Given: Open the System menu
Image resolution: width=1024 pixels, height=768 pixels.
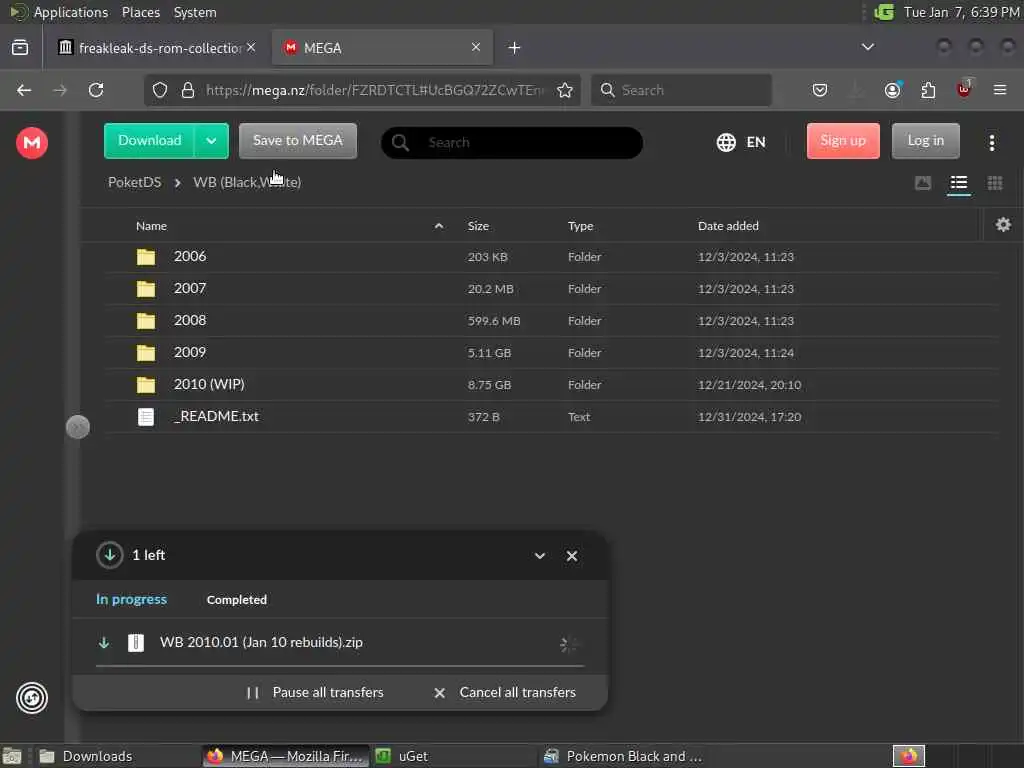Looking at the screenshot, I should (195, 12).
